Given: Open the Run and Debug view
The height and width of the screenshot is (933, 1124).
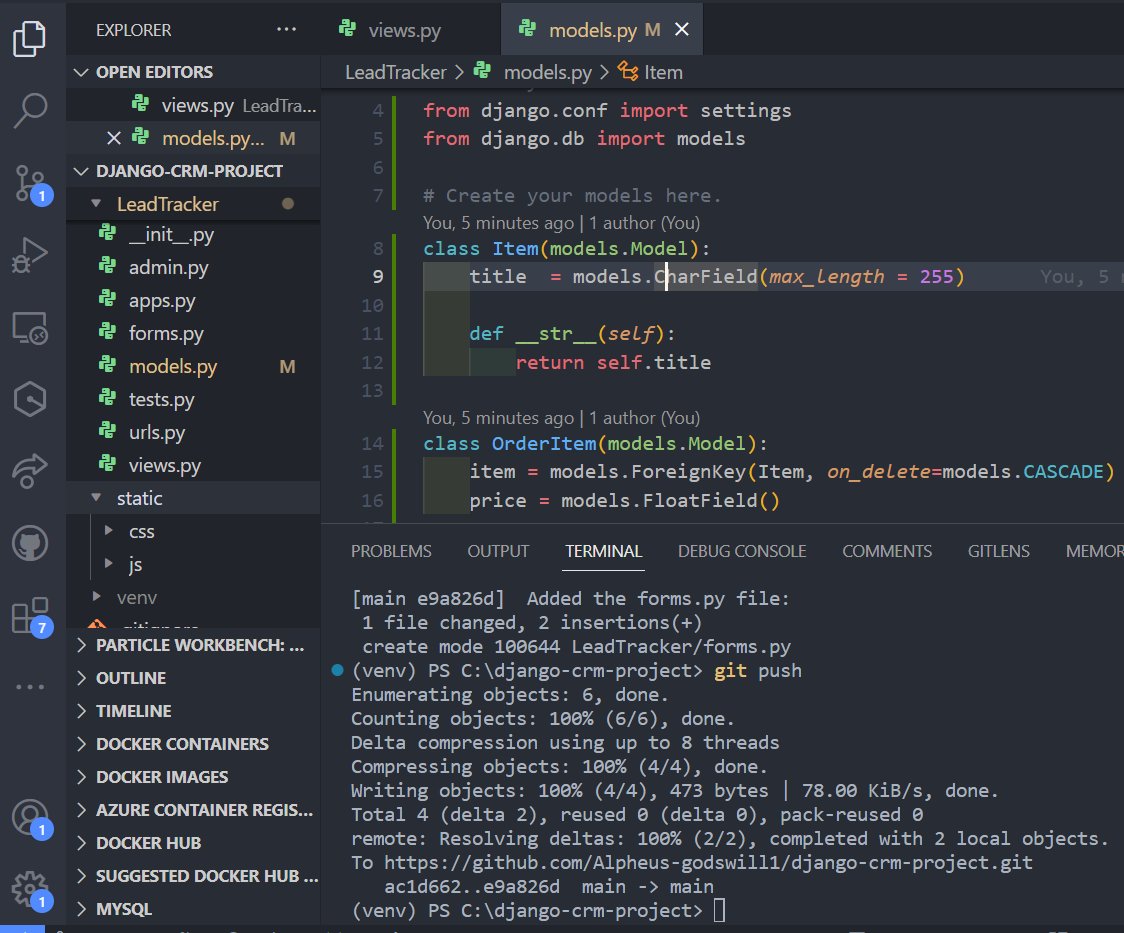Looking at the screenshot, I should (x=29, y=255).
